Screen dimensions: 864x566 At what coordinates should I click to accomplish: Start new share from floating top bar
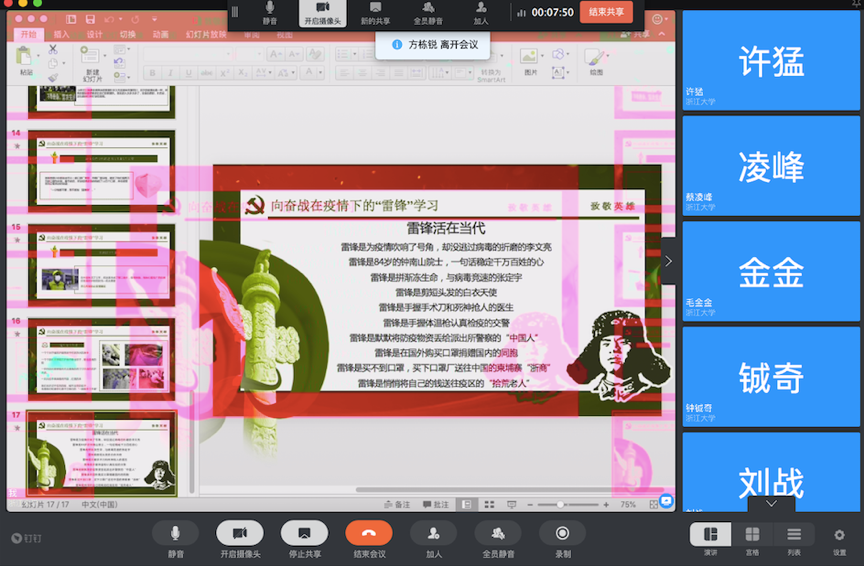tap(376, 12)
